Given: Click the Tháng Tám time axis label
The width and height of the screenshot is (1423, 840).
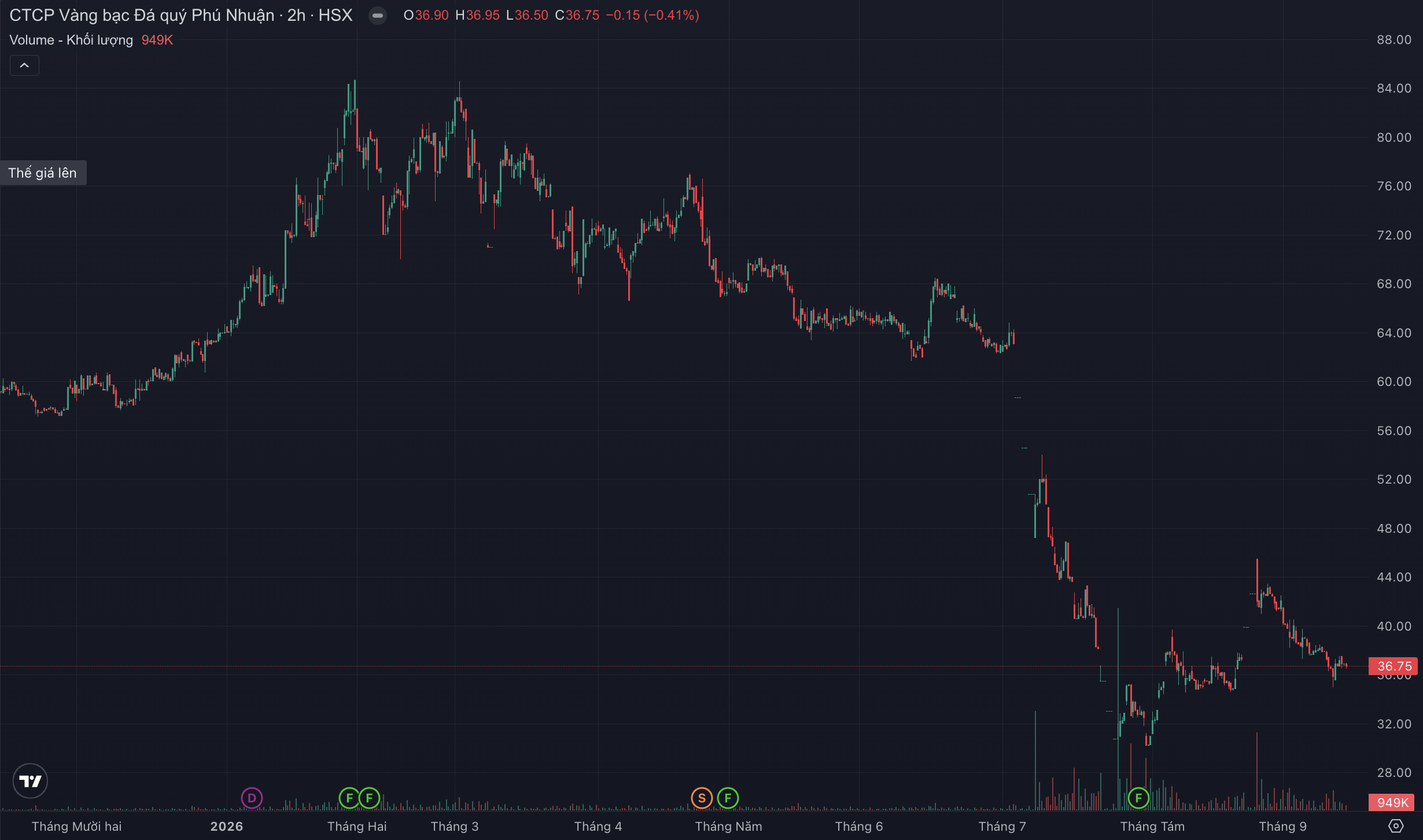Looking at the screenshot, I should (1152, 827).
